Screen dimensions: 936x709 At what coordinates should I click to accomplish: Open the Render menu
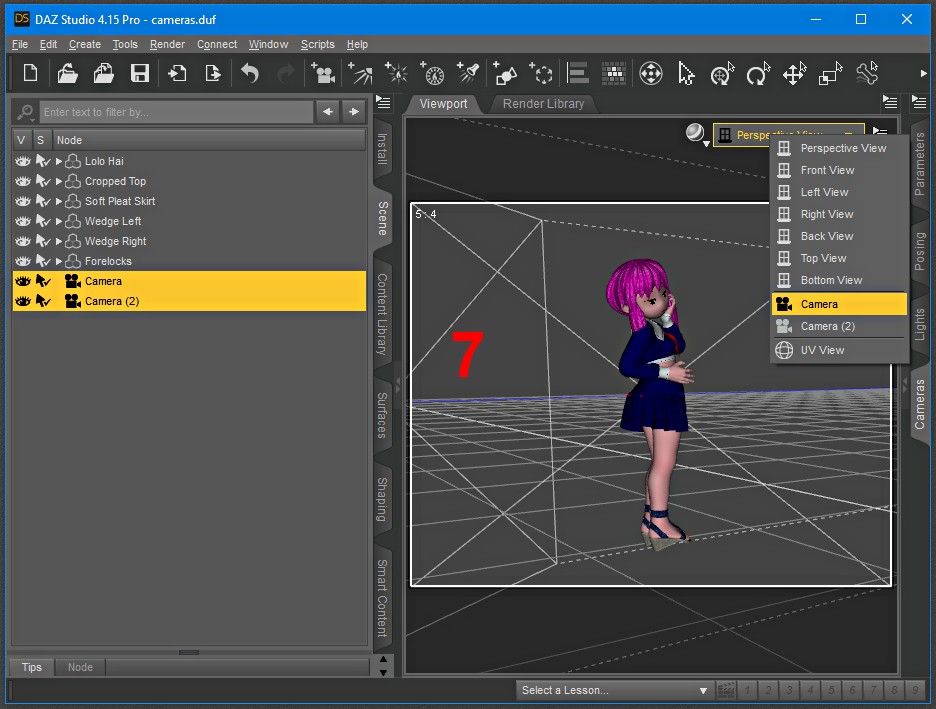pos(167,44)
